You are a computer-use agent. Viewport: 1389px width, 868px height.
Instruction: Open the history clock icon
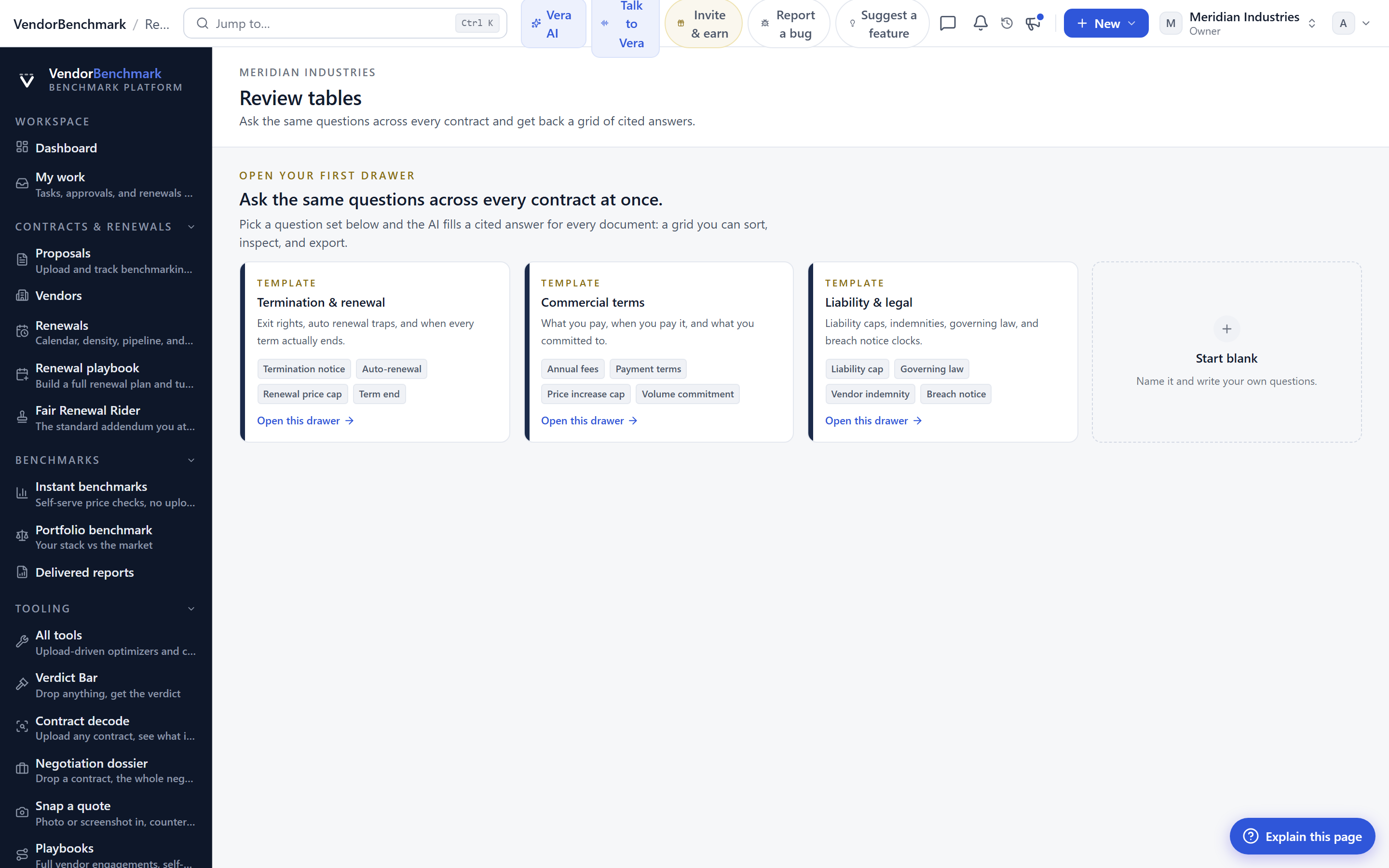[x=1007, y=24]
